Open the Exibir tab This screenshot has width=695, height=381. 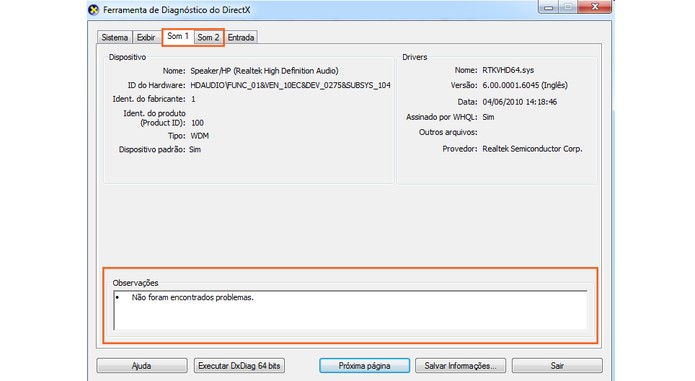point(146,37)
